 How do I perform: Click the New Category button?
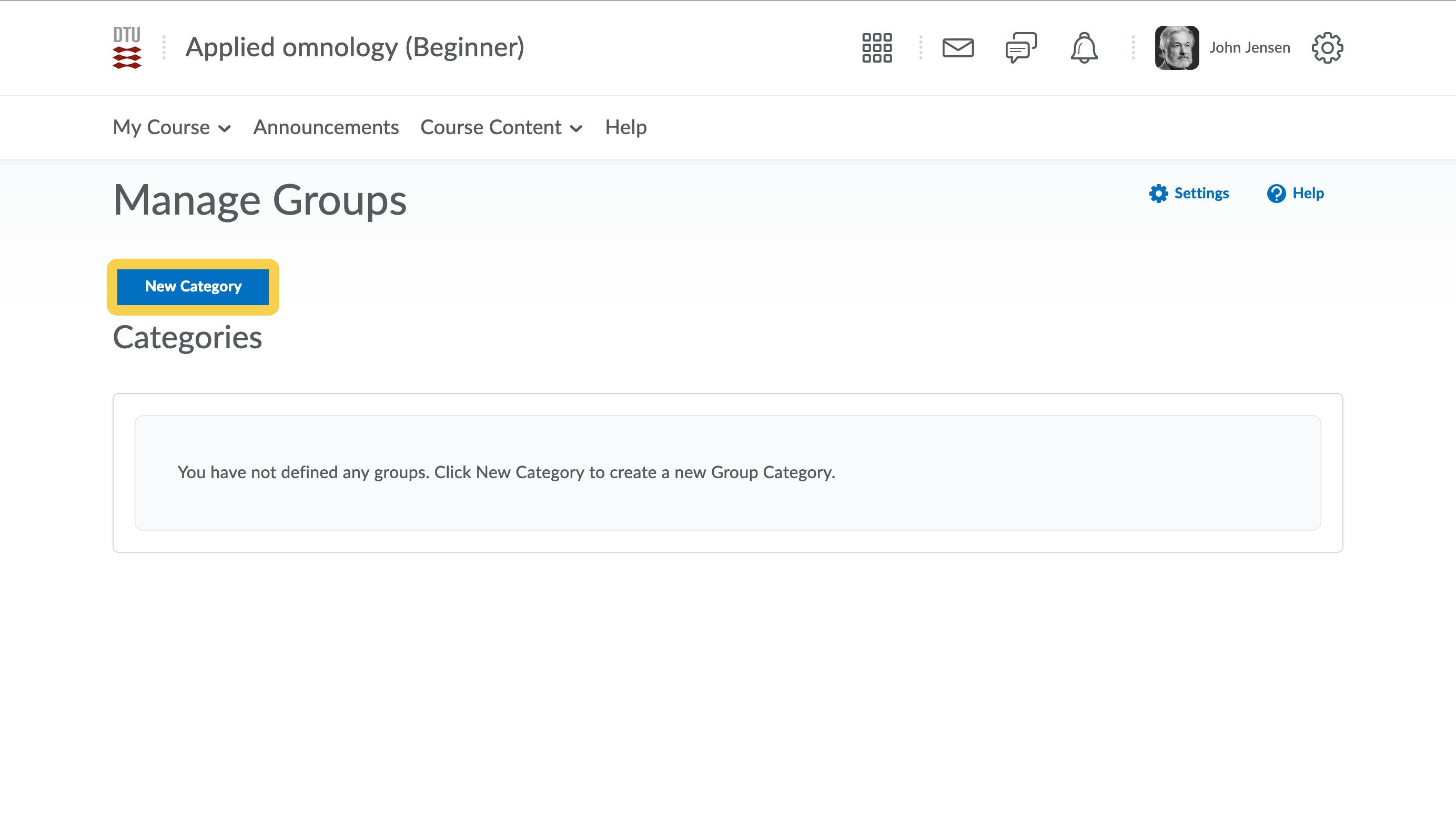pos(193,287)
